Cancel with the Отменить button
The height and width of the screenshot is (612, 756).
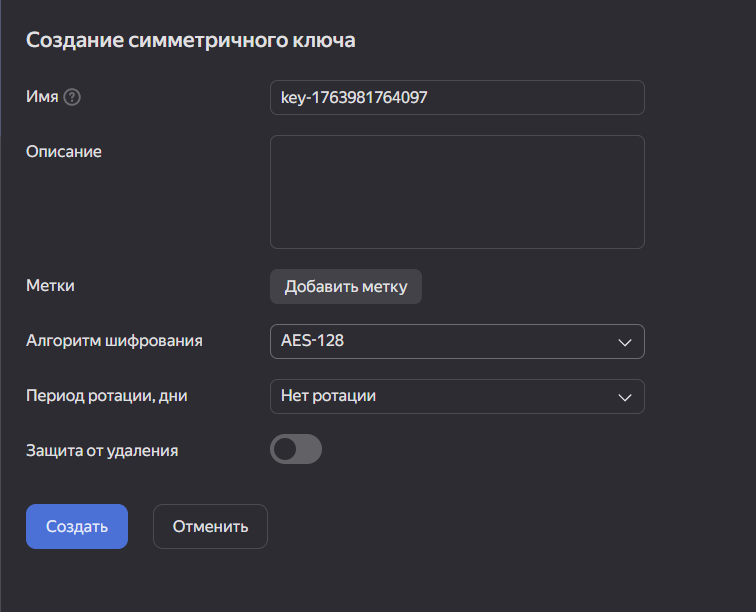[x=210, y=526]
